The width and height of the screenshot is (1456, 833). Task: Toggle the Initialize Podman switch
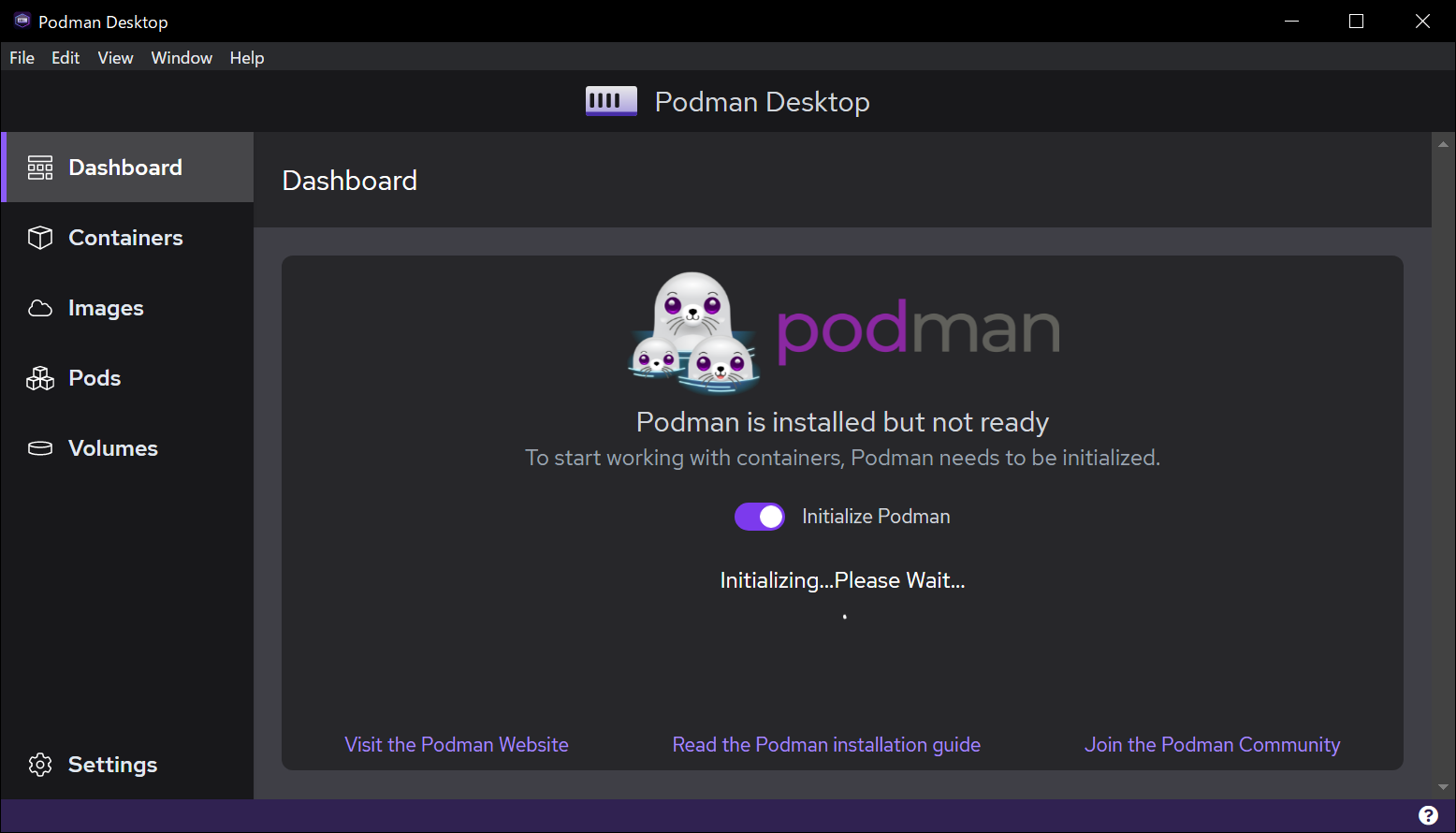[x=759, y=517]
